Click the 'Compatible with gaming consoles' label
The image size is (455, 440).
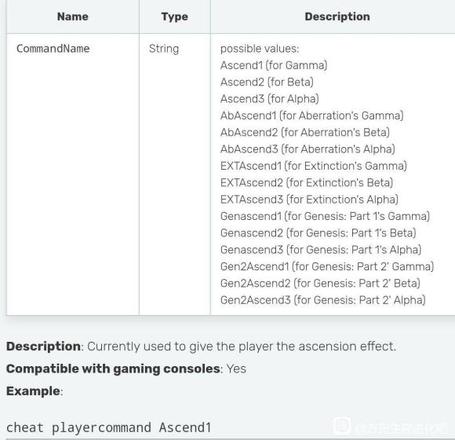click(x=113, y=369)
